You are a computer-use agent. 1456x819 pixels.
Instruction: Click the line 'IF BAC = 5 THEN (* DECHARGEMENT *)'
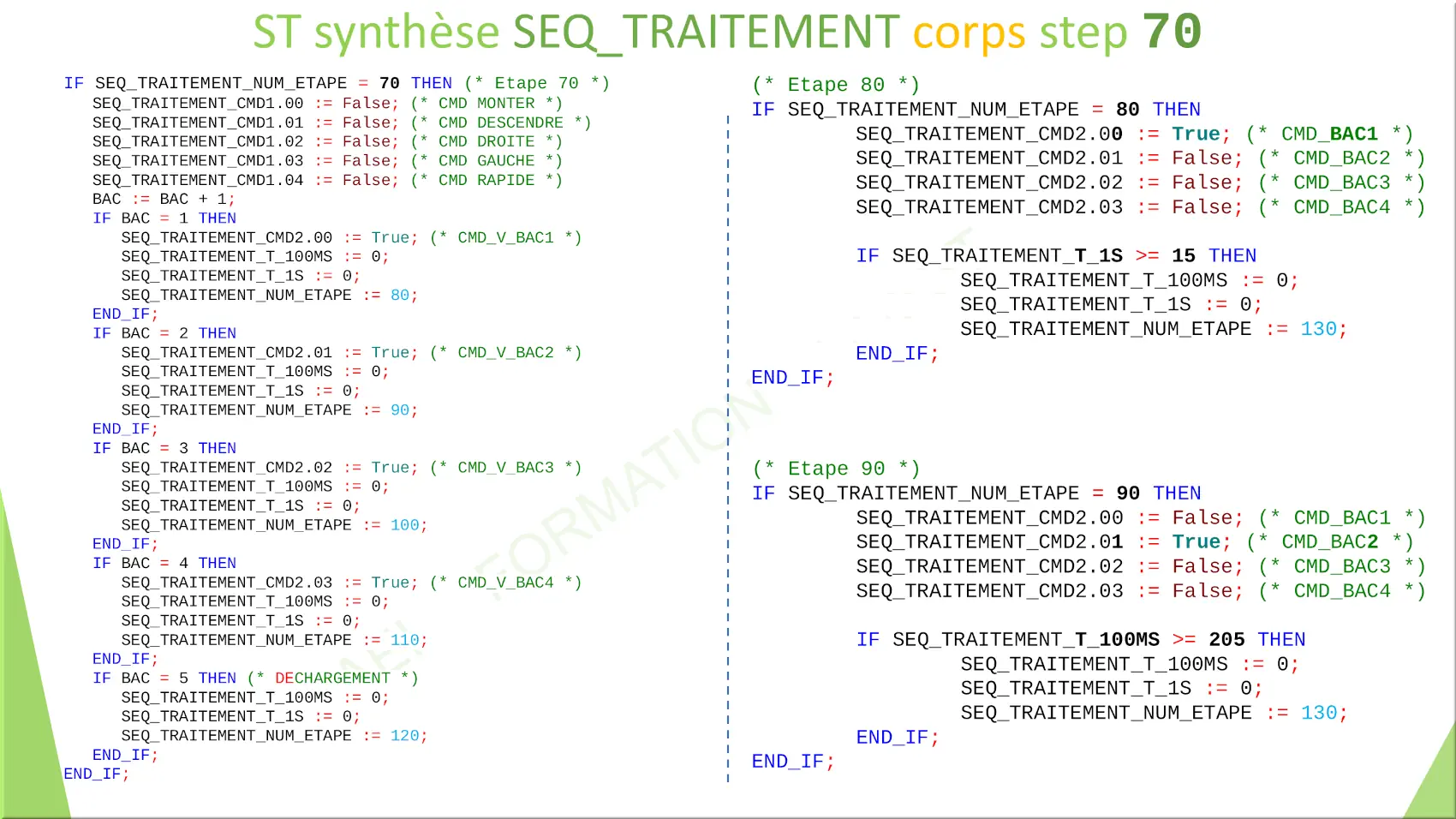click(255, 678)
